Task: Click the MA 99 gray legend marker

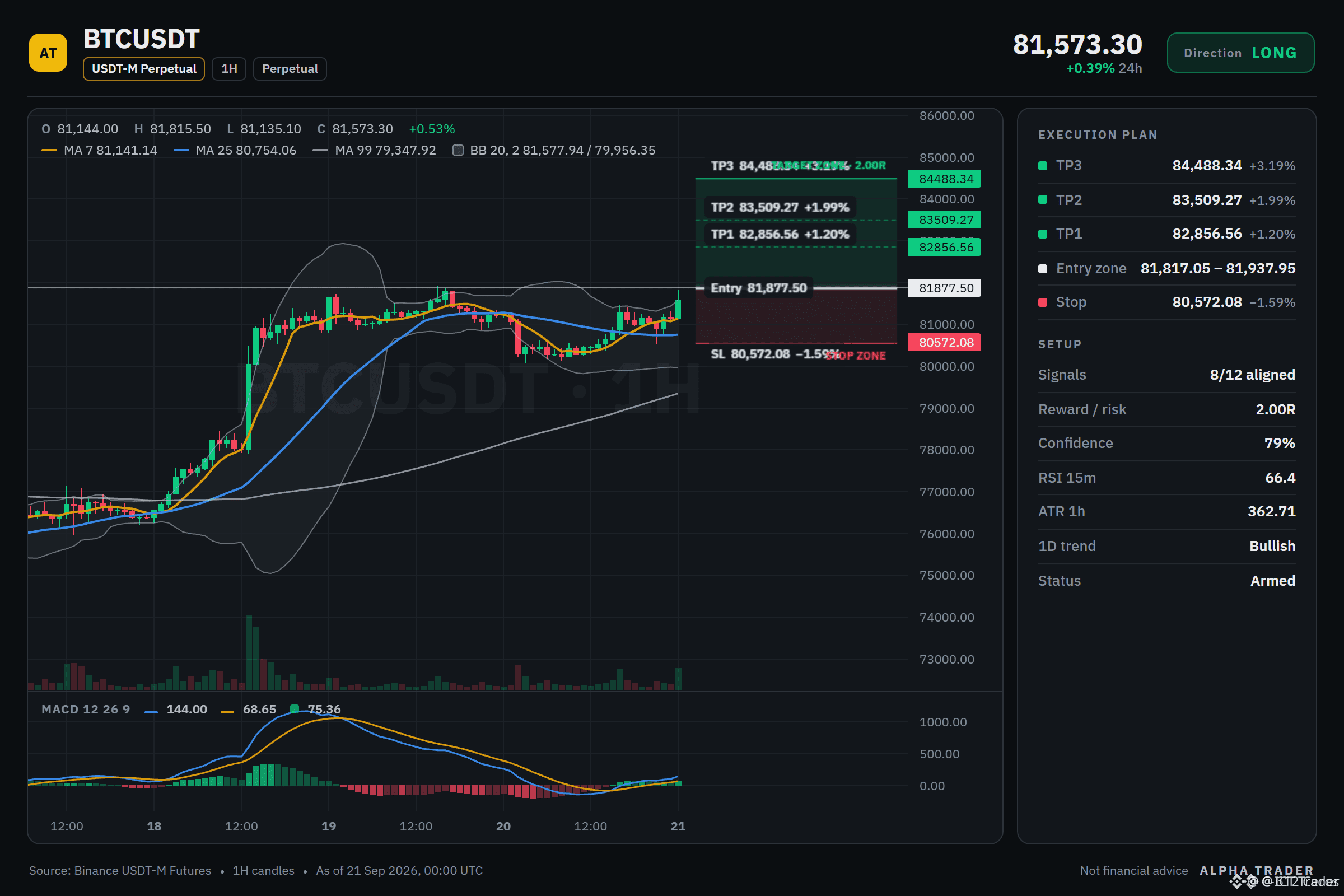Action: [320, 150]
